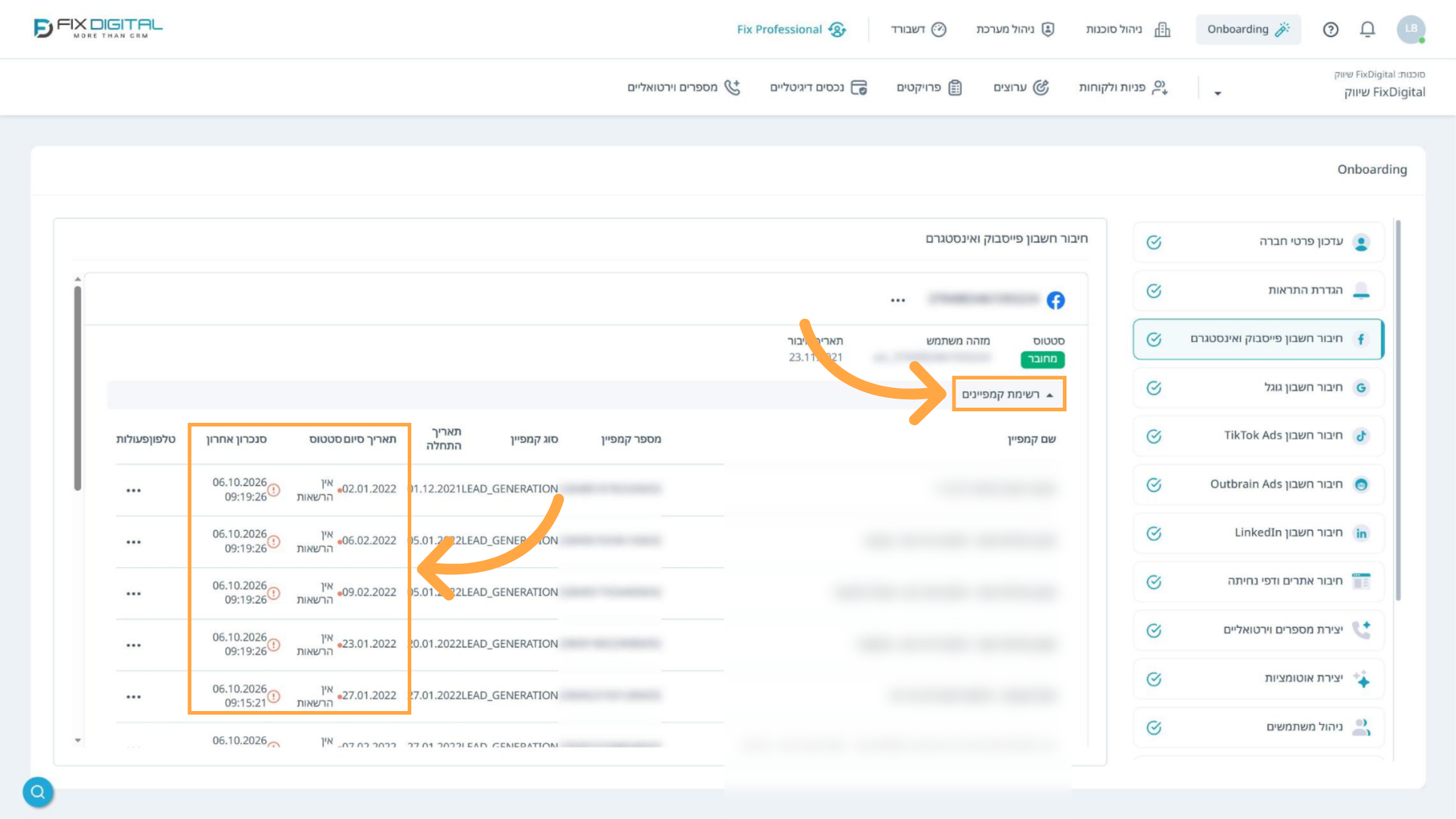
Task: Select הגדרת התראות onboarding step
Action: (1258, 291)
